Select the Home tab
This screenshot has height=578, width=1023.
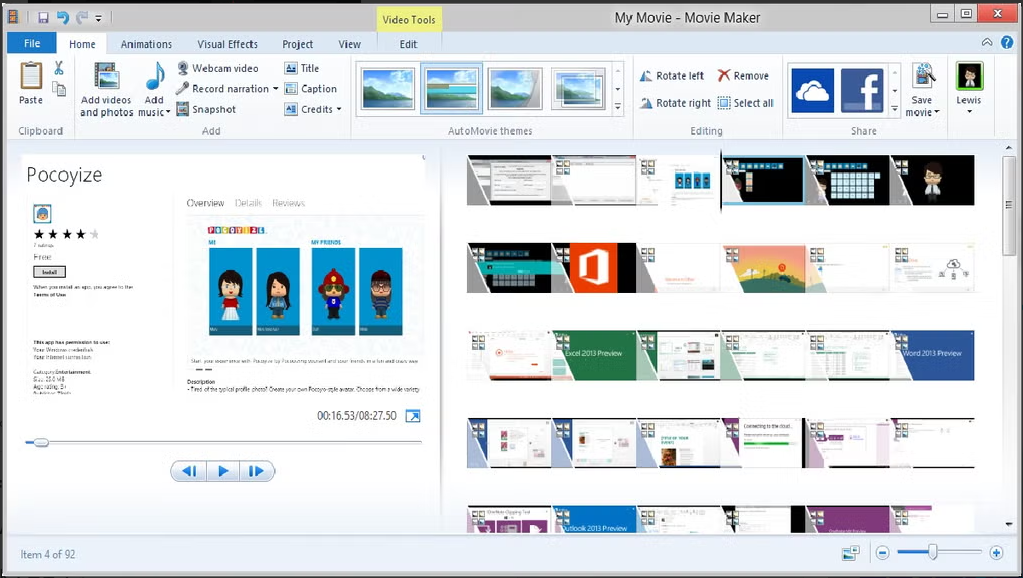coord(82,44)
